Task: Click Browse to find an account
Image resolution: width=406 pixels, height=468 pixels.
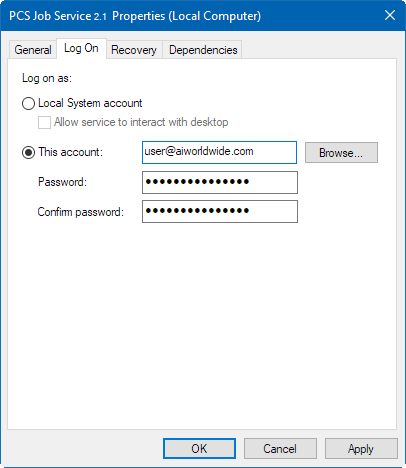Action: point(341,153)
